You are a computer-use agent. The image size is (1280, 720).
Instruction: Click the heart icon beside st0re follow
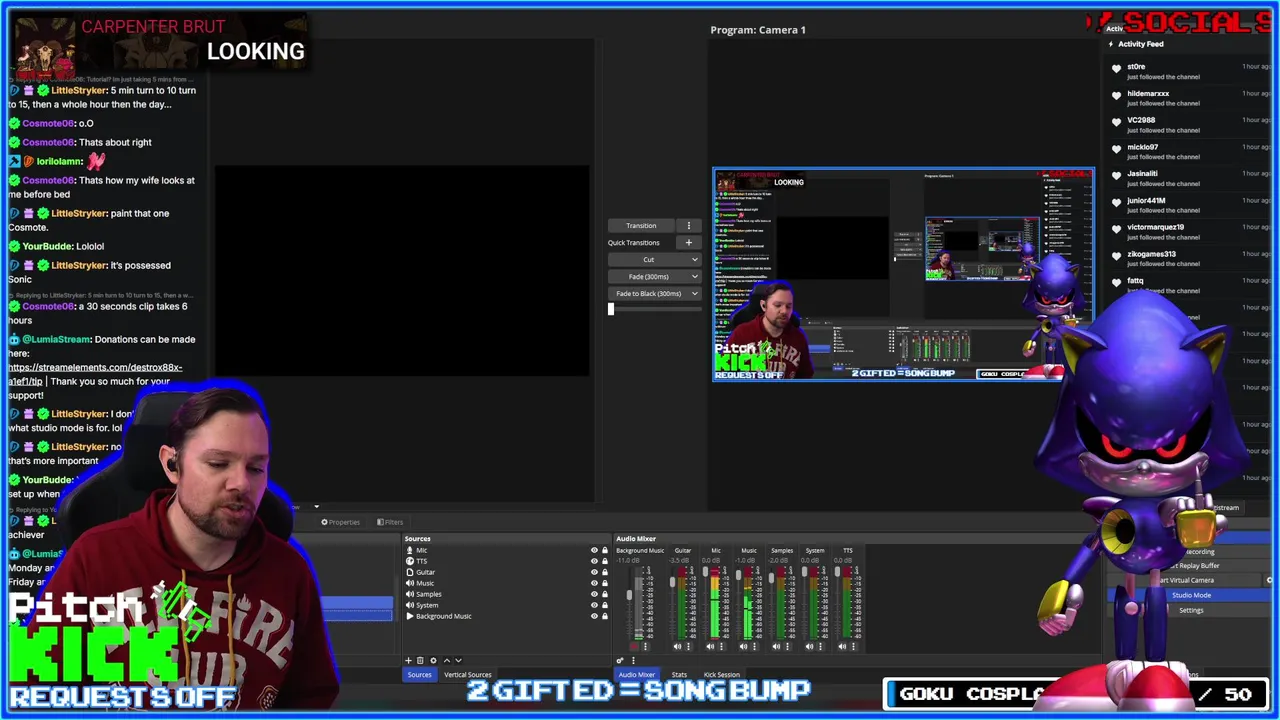pyautogui.click(x=1116, y=69)
